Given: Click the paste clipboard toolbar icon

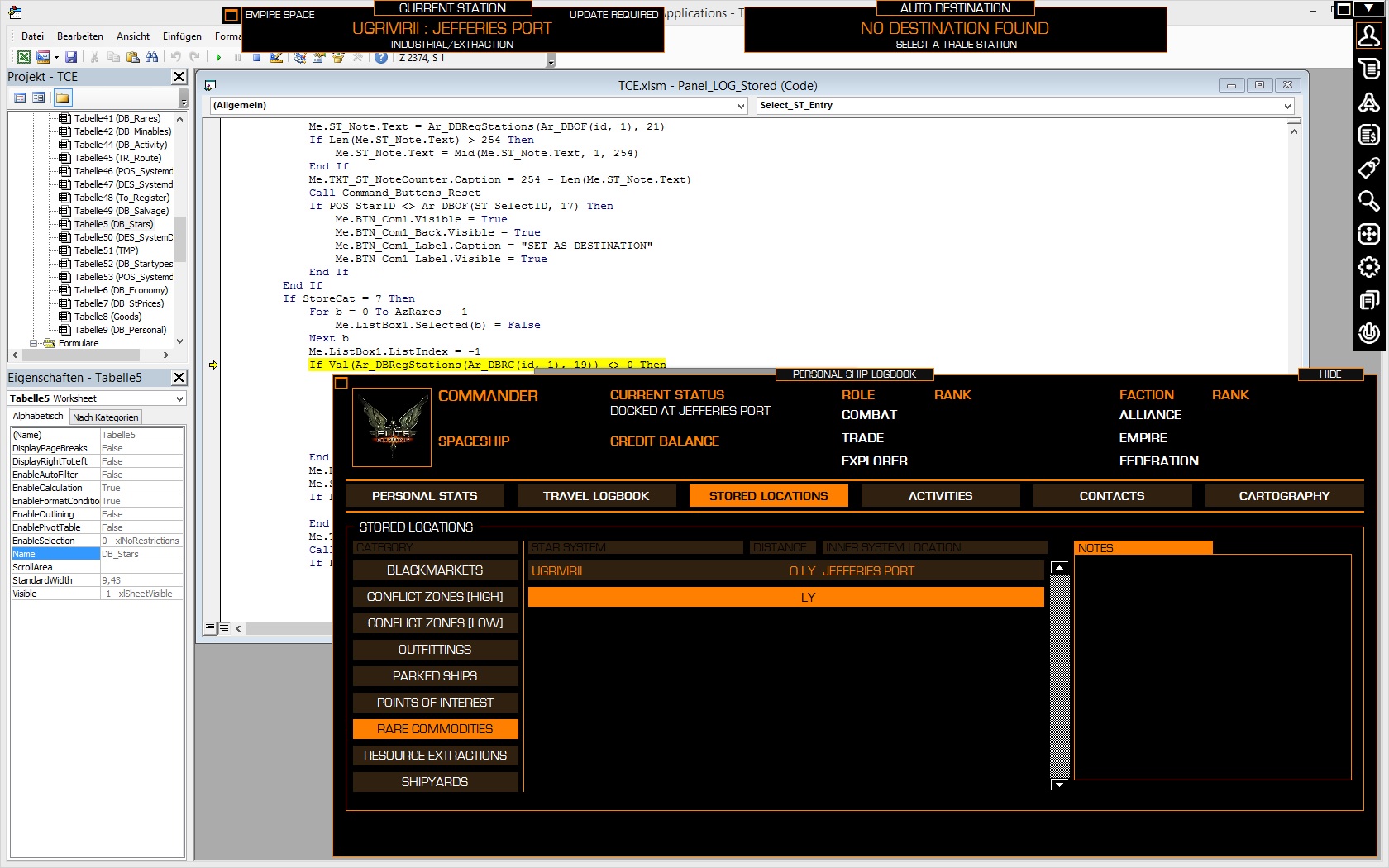Looking at the screenshot, I should [132, 57].
